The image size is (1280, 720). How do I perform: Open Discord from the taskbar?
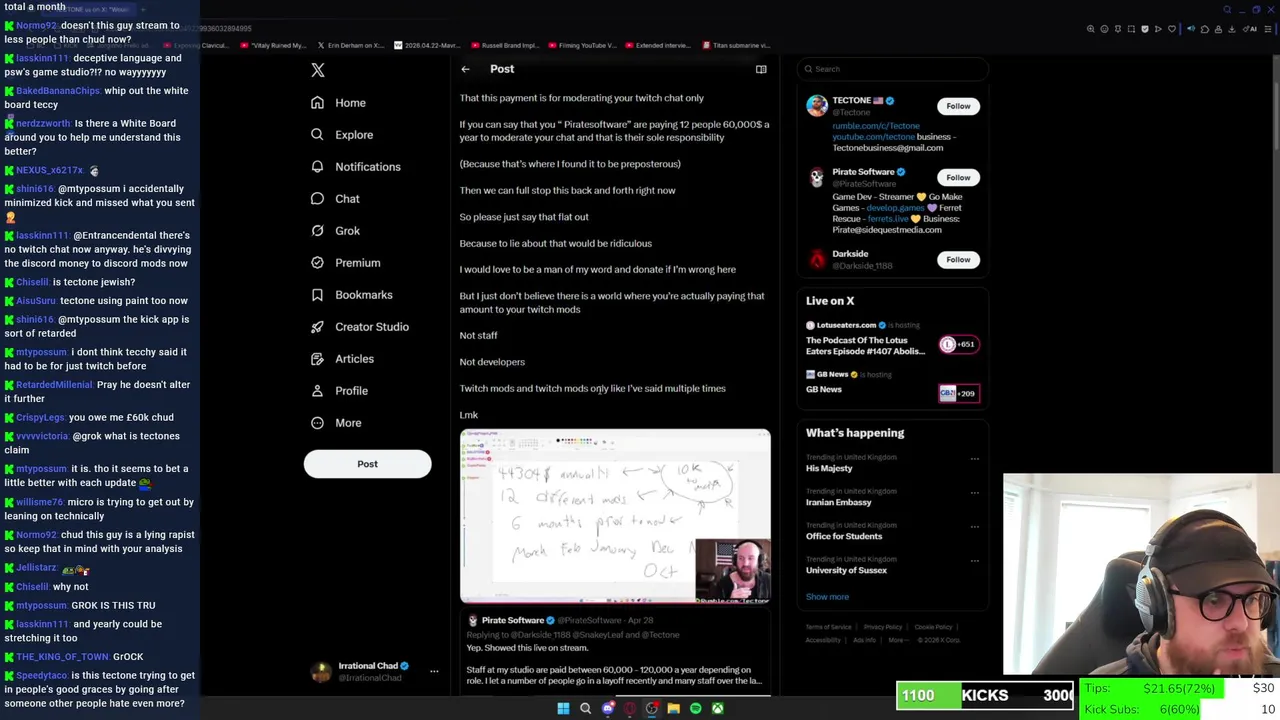(608, 708)
